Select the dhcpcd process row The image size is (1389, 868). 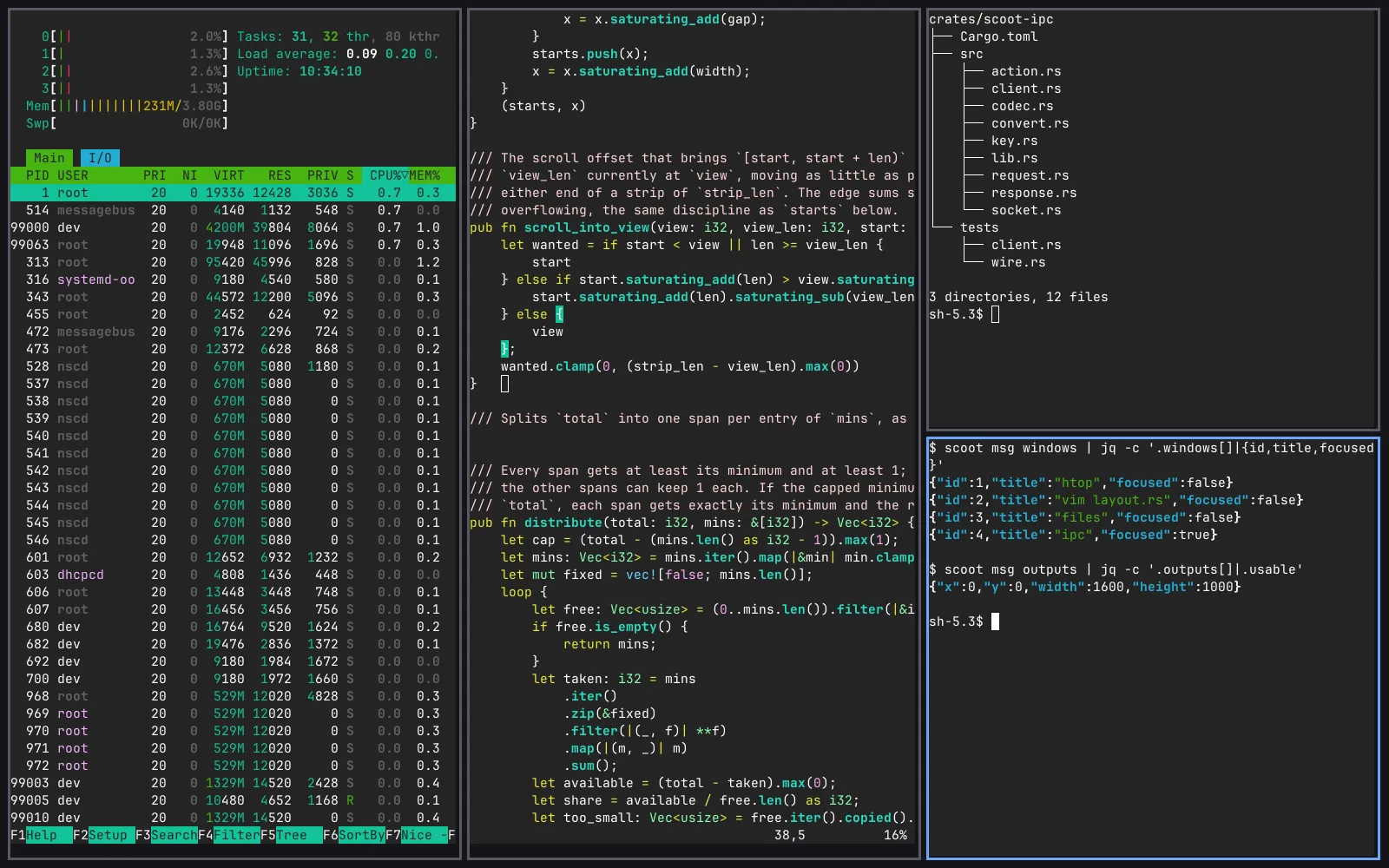[233, 575]
